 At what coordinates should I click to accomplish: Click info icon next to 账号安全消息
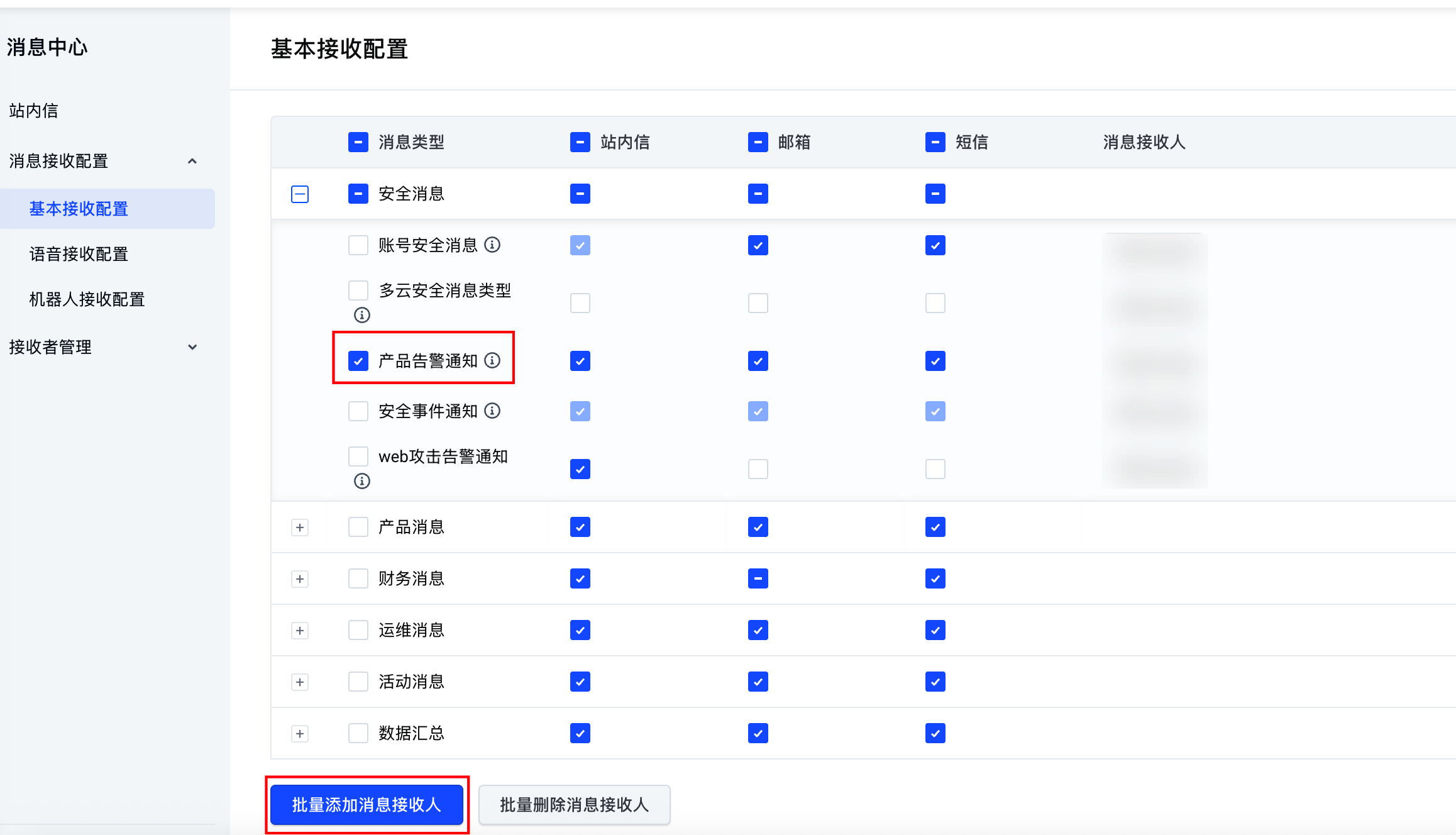coord(492,245)
